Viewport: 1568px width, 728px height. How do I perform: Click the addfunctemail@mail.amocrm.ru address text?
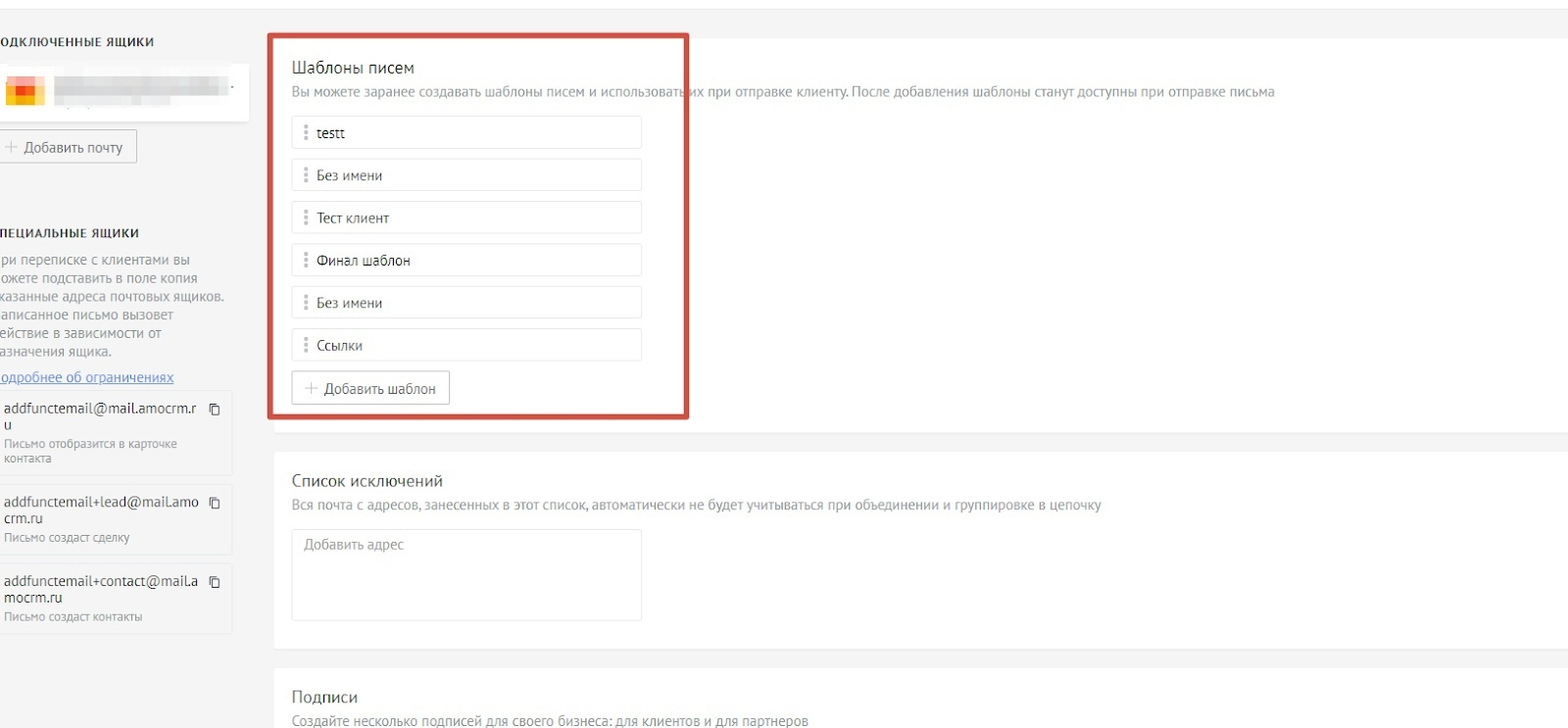coord(100,416)
